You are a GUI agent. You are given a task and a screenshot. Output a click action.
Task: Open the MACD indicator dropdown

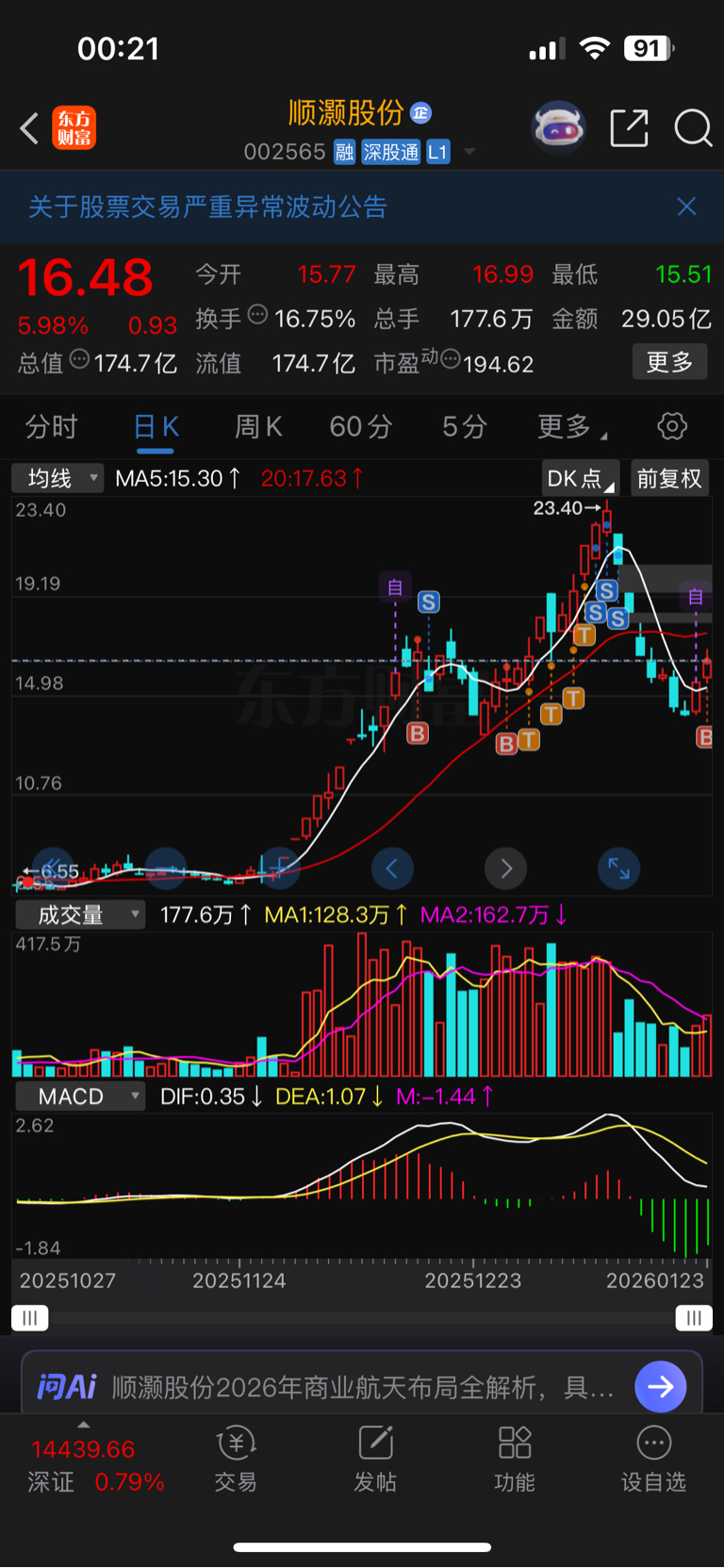coord(79,1097)
